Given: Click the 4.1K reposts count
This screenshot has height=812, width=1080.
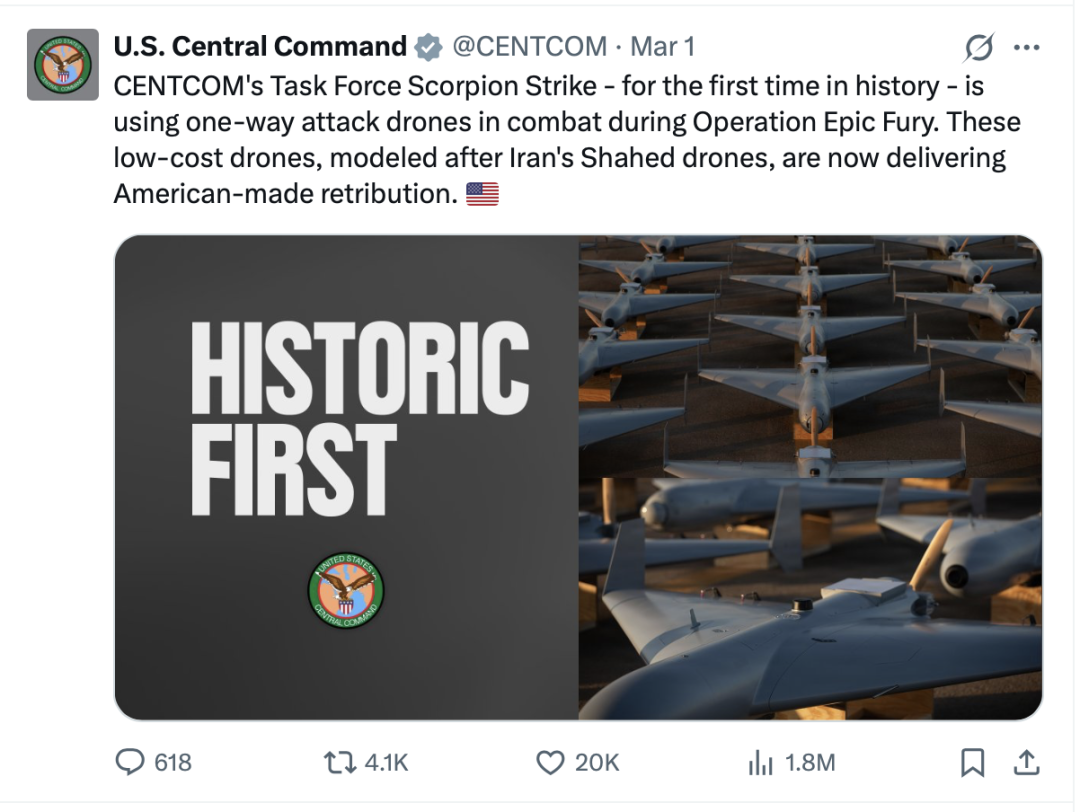Looking at the screenshot, I should (386, 763).
